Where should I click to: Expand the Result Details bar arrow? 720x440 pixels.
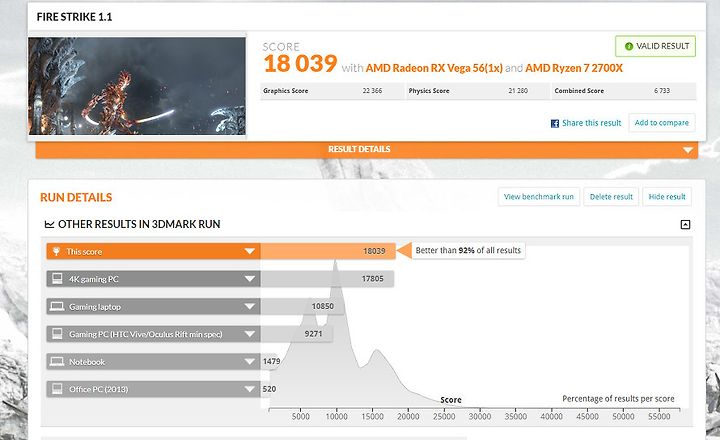(687, 150)
